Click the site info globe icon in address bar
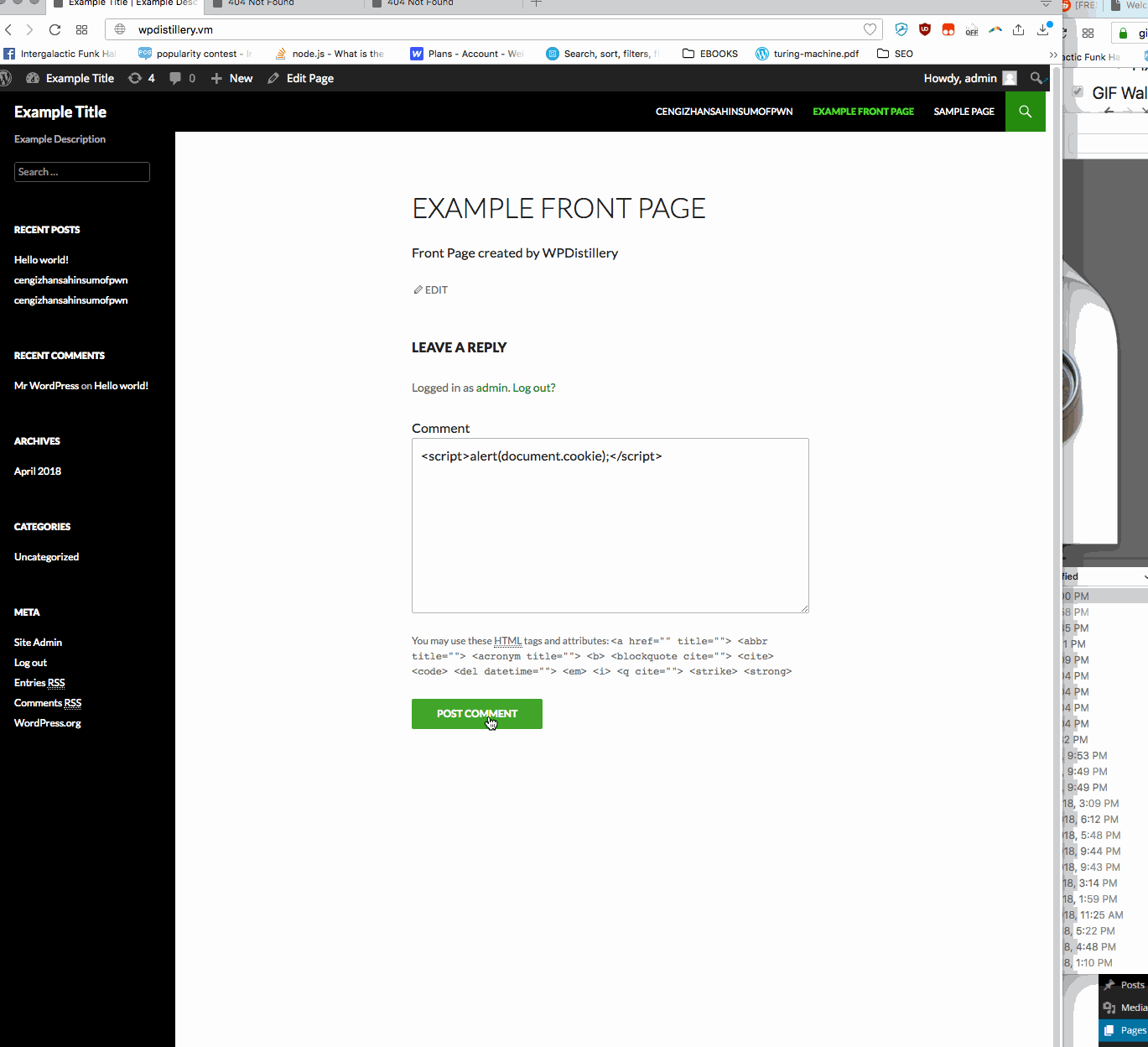1148x1047 pixels. click(120, 29)
